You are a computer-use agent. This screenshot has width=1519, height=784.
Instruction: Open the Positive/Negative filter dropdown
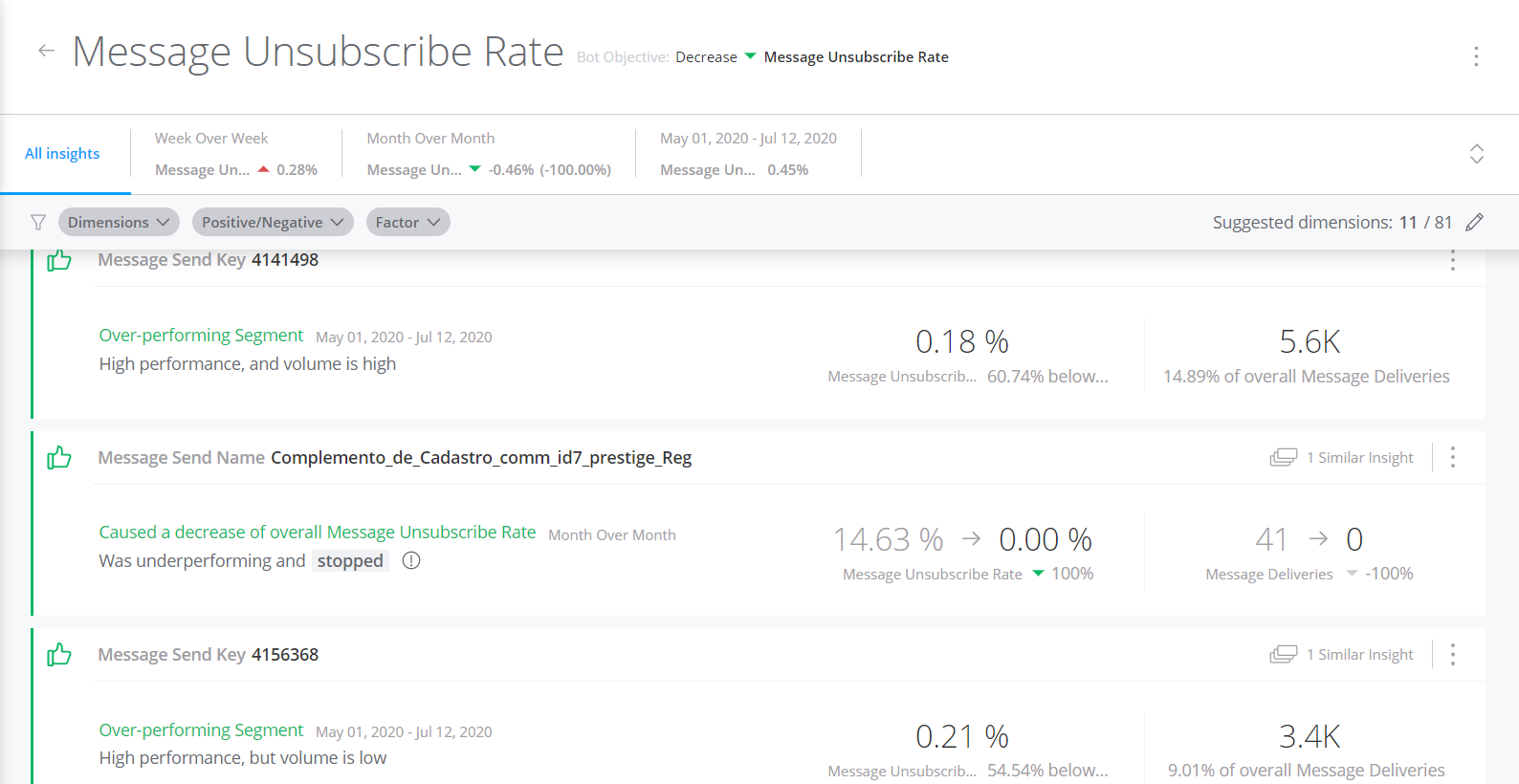point(273,222)
